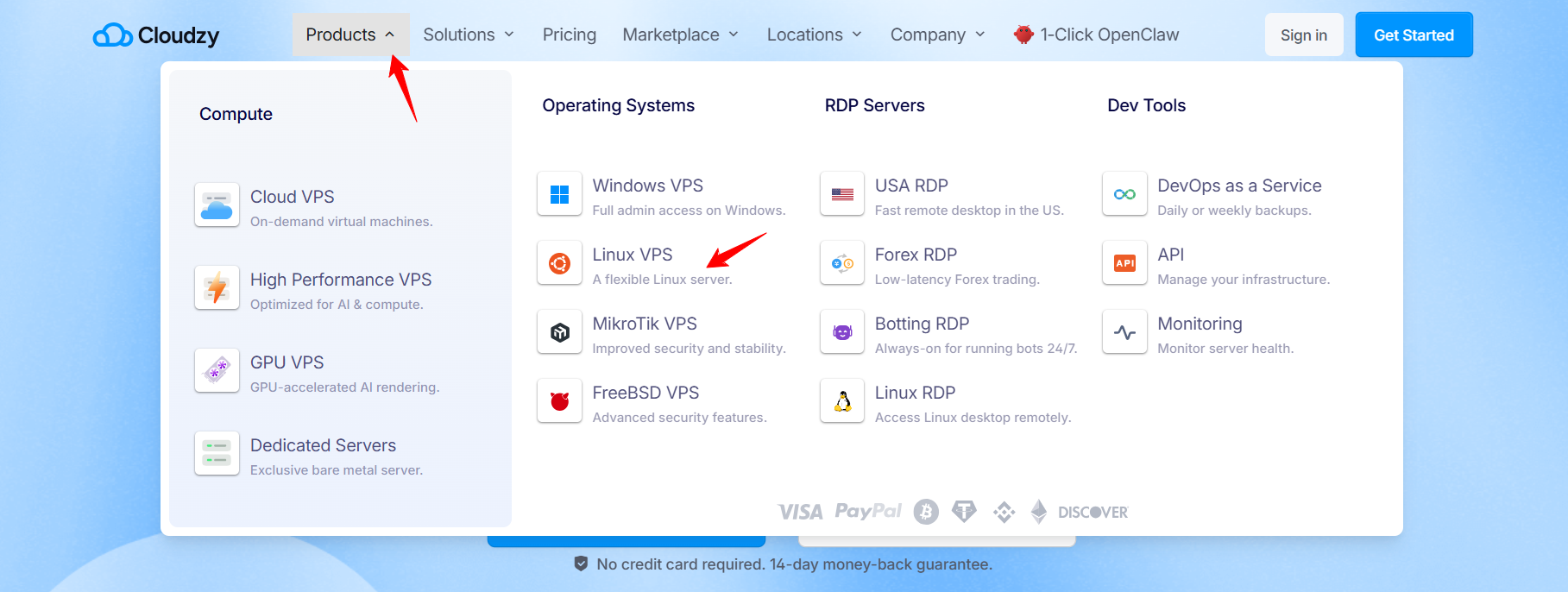
Task: Click the Dev Tools heading
Action: pyautogui.click(x=1146, y=105)
